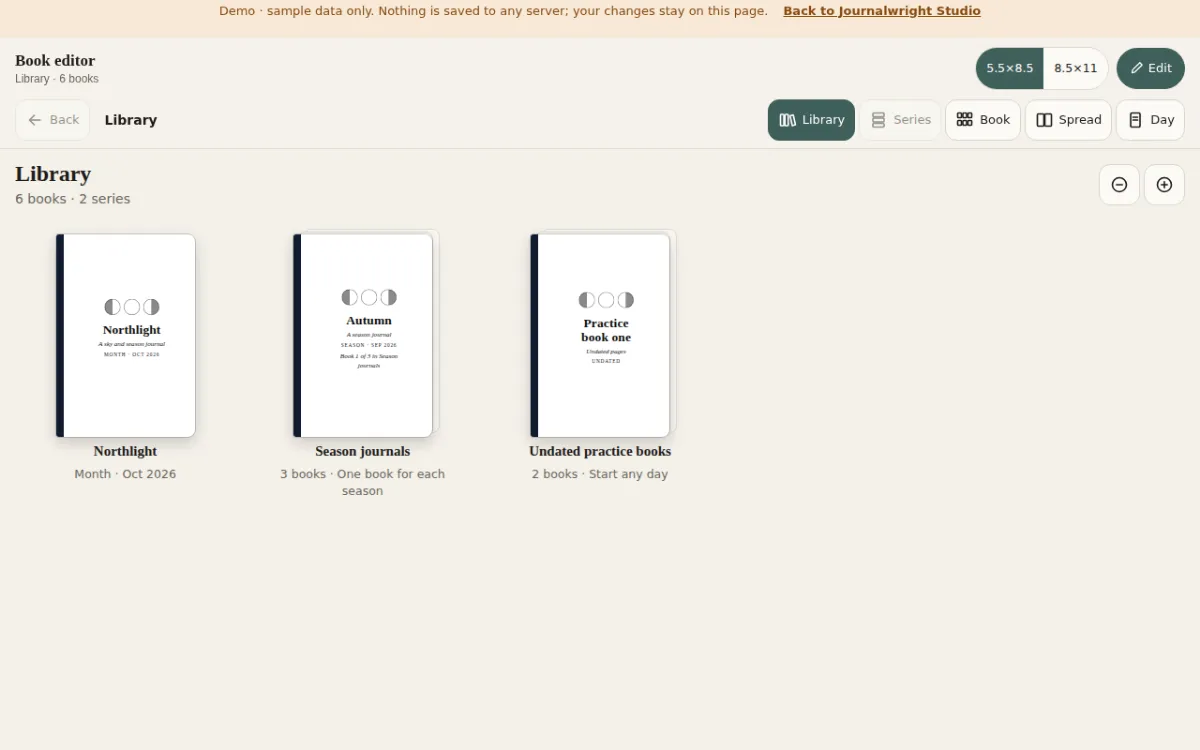Click the Book grid icon
The image size is (1200, 750).
point(965,120)
